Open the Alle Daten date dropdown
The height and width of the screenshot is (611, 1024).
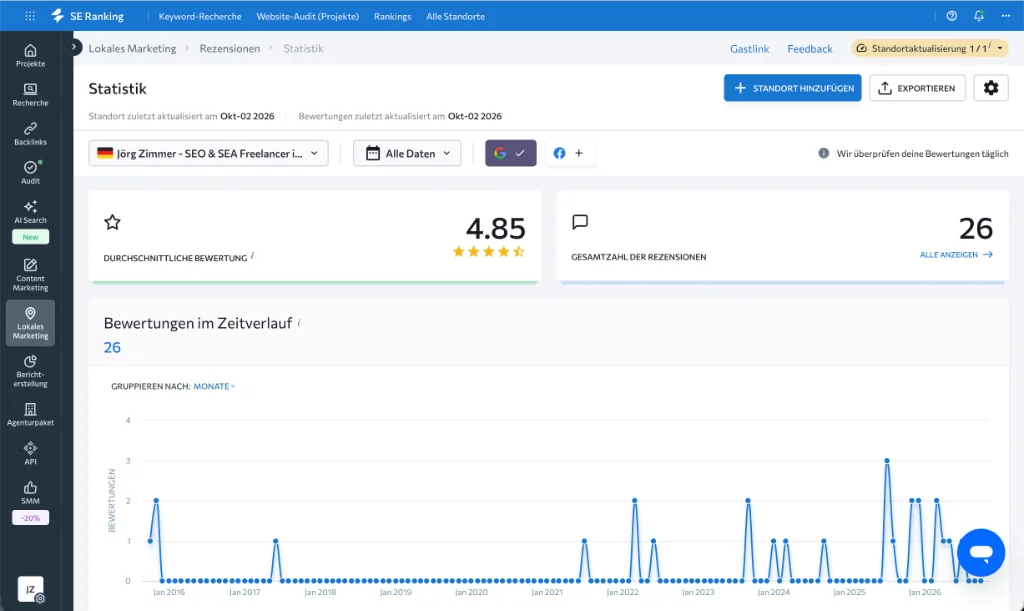tap(408, 153)
